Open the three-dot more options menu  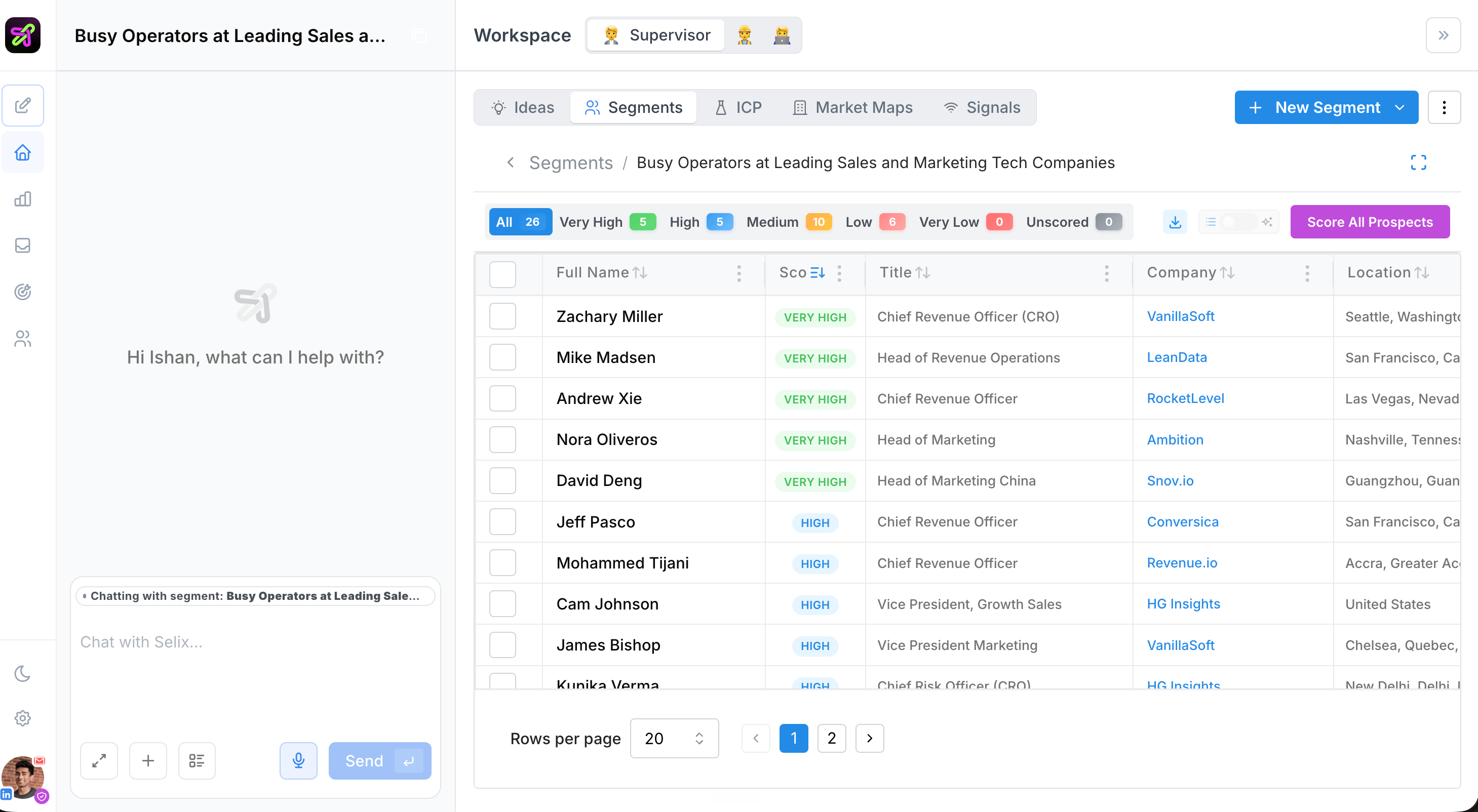click(1444, 107)
